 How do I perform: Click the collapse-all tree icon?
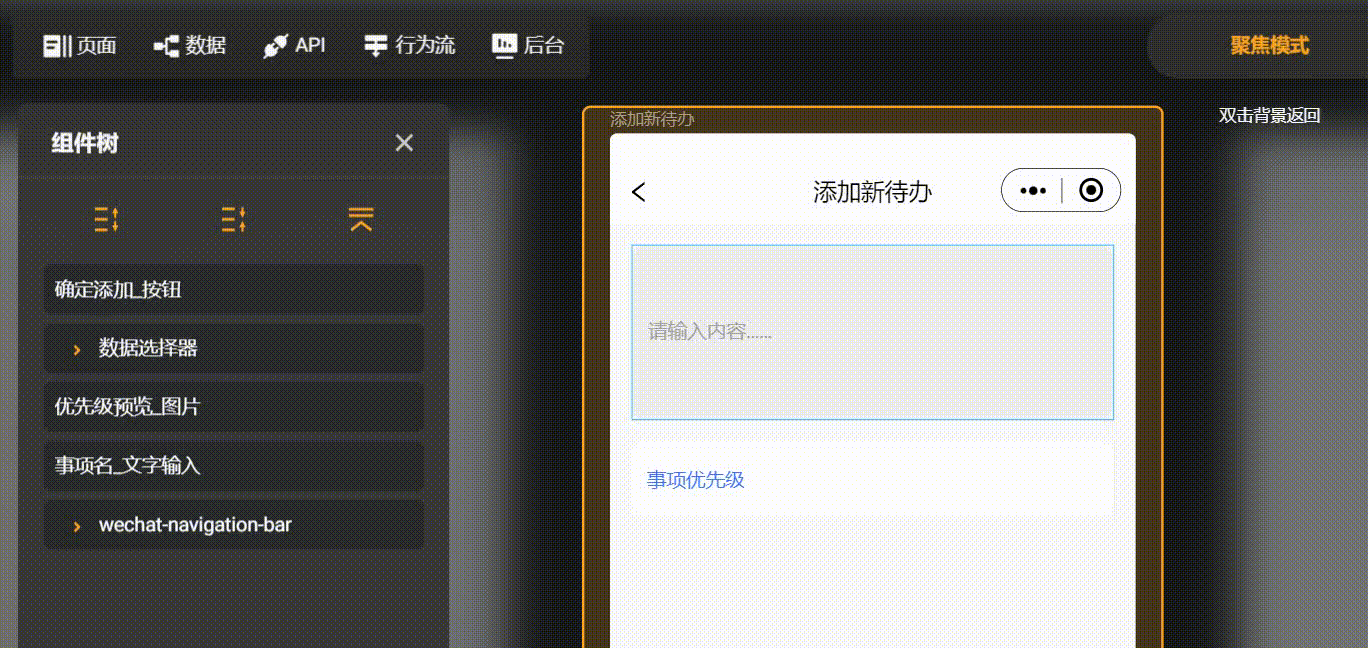[361, 219]
